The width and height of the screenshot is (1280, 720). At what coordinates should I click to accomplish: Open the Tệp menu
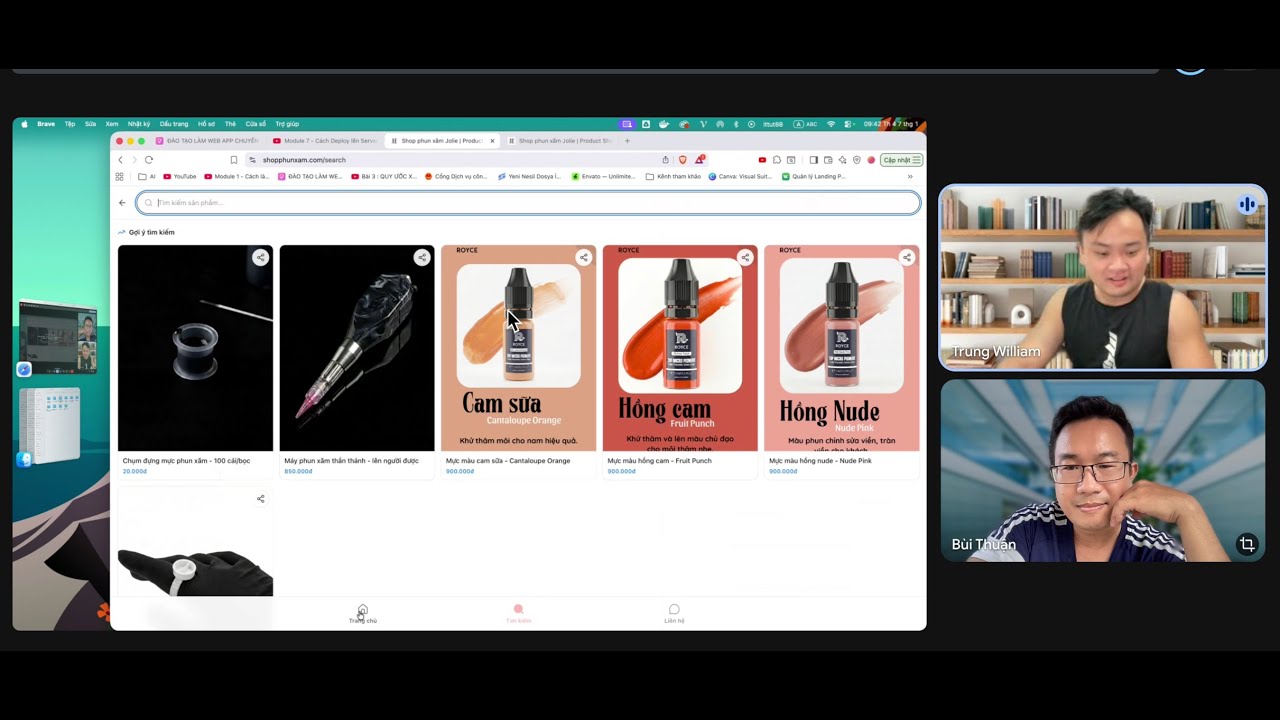click(x=70, y=124)
